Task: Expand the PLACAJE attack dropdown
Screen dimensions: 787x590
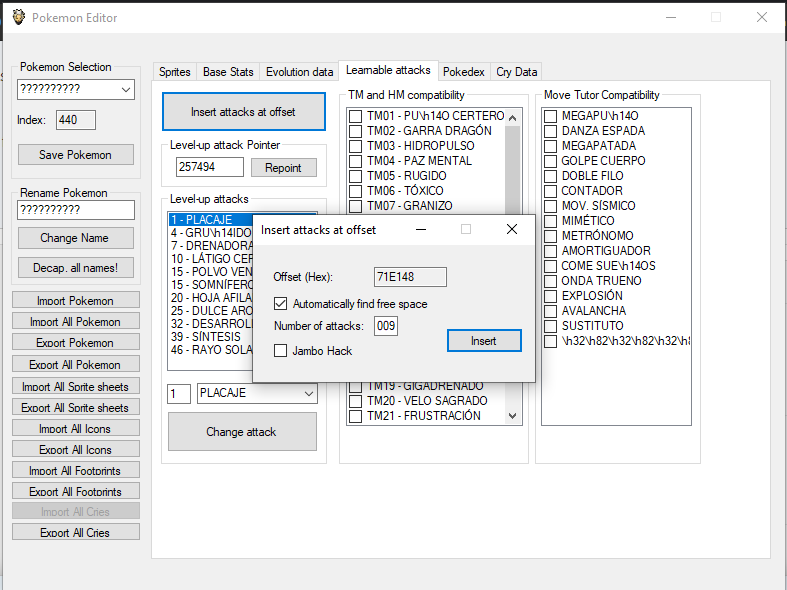Action: tap(308, 394)
